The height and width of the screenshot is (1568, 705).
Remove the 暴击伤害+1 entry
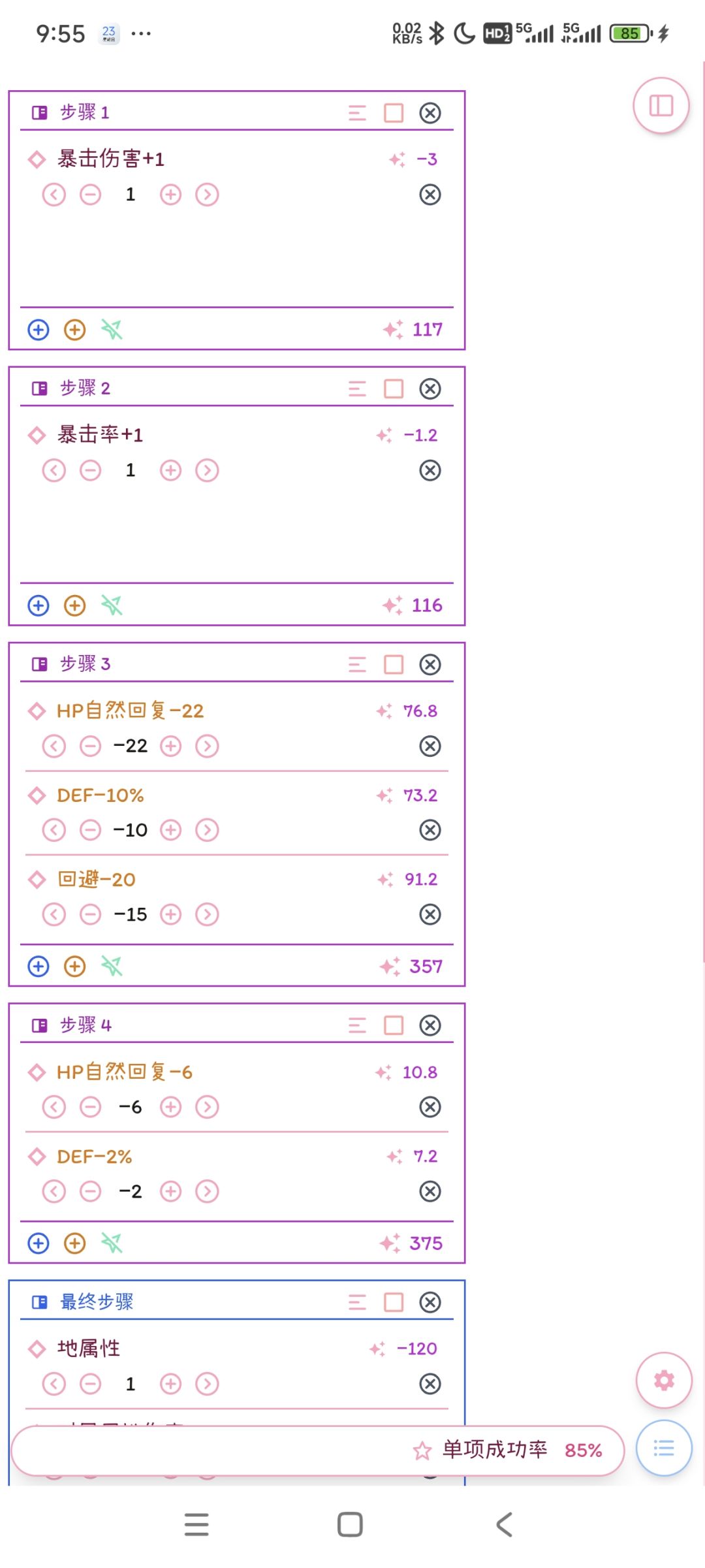(430, 195)
